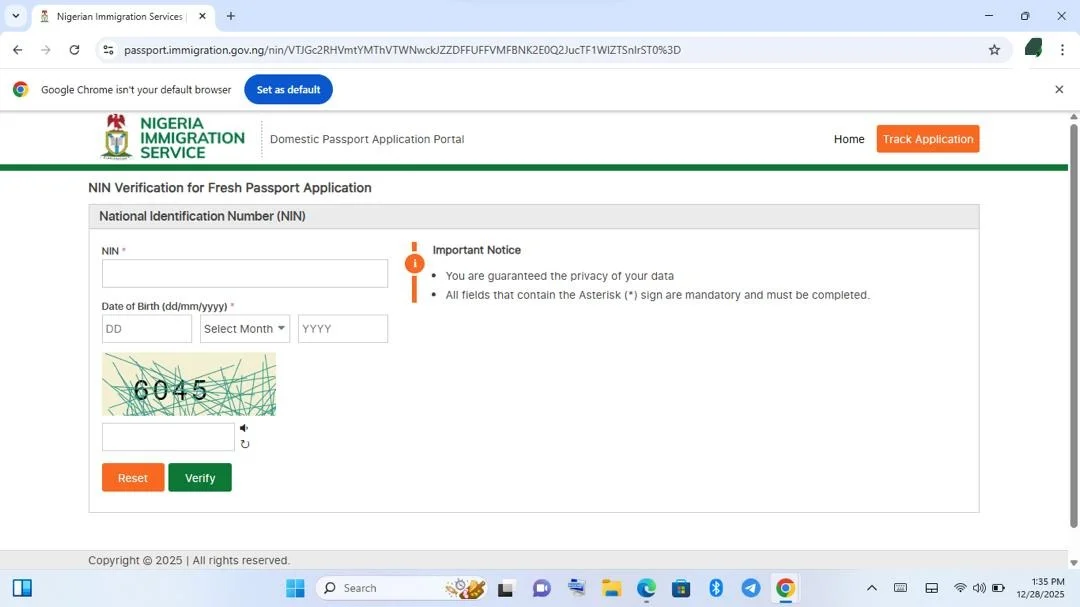The image size is (1080, 607).
Task: Reload the page with the refresh icon
Action: (x=74, y=49)
